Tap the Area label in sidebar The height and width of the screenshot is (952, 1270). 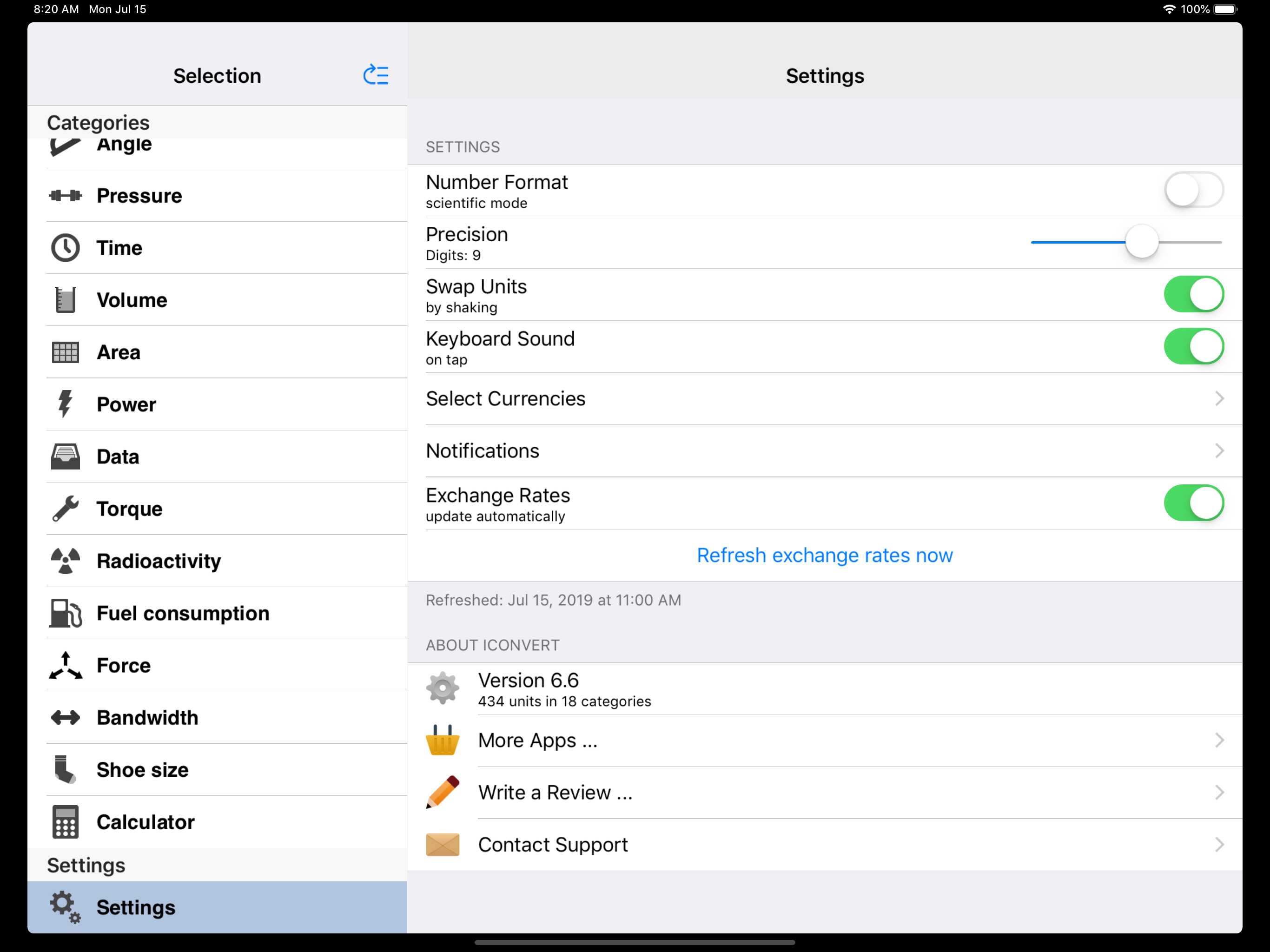(118, 352)
